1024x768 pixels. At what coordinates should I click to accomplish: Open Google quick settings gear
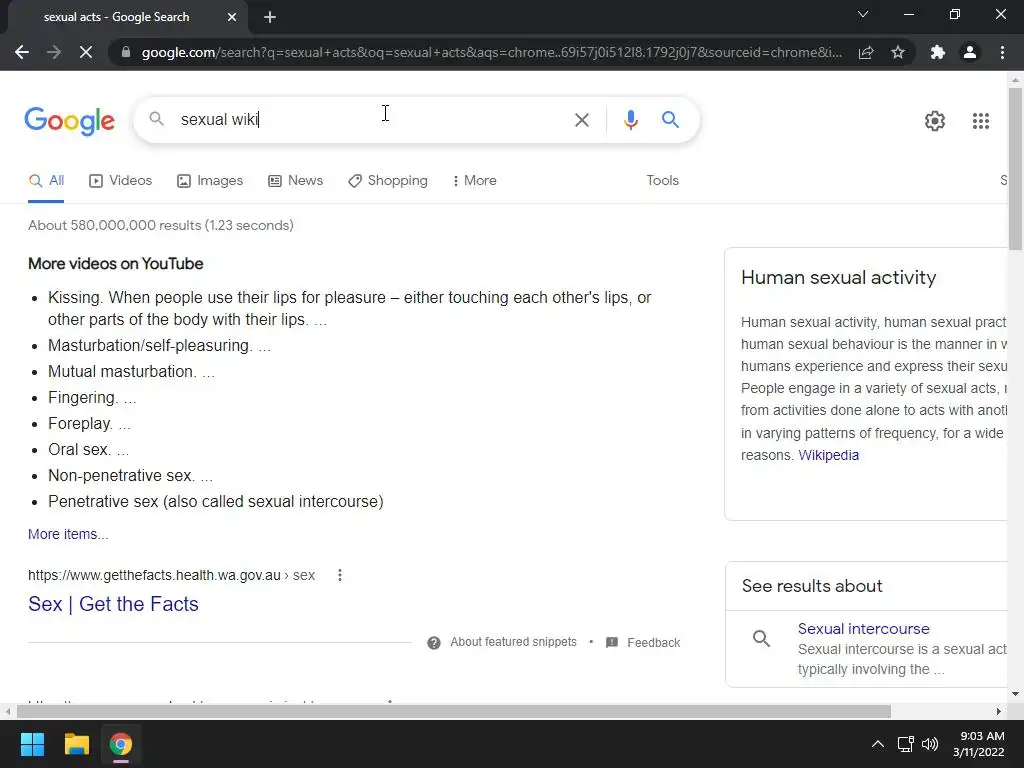coord(935,121)
